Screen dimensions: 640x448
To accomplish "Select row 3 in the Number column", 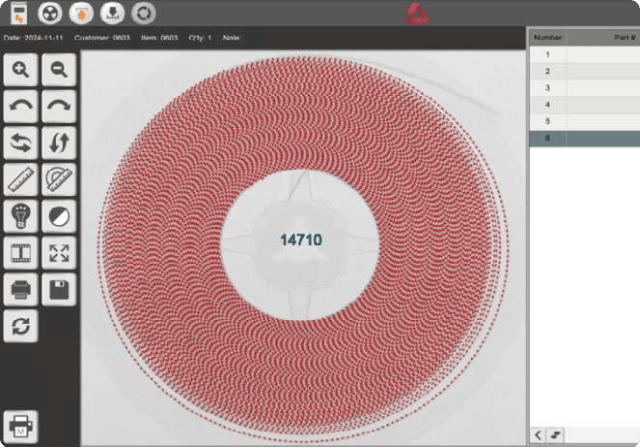I will pyautogui.click(x=548, y=88).
